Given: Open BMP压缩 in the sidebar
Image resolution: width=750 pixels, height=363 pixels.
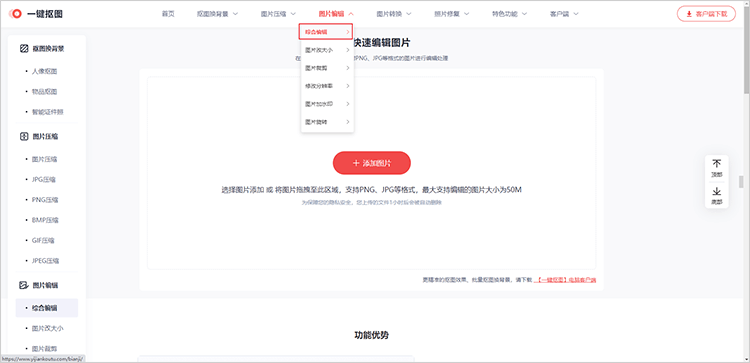Looking at the screenshot, I should [x=45, y=220].
